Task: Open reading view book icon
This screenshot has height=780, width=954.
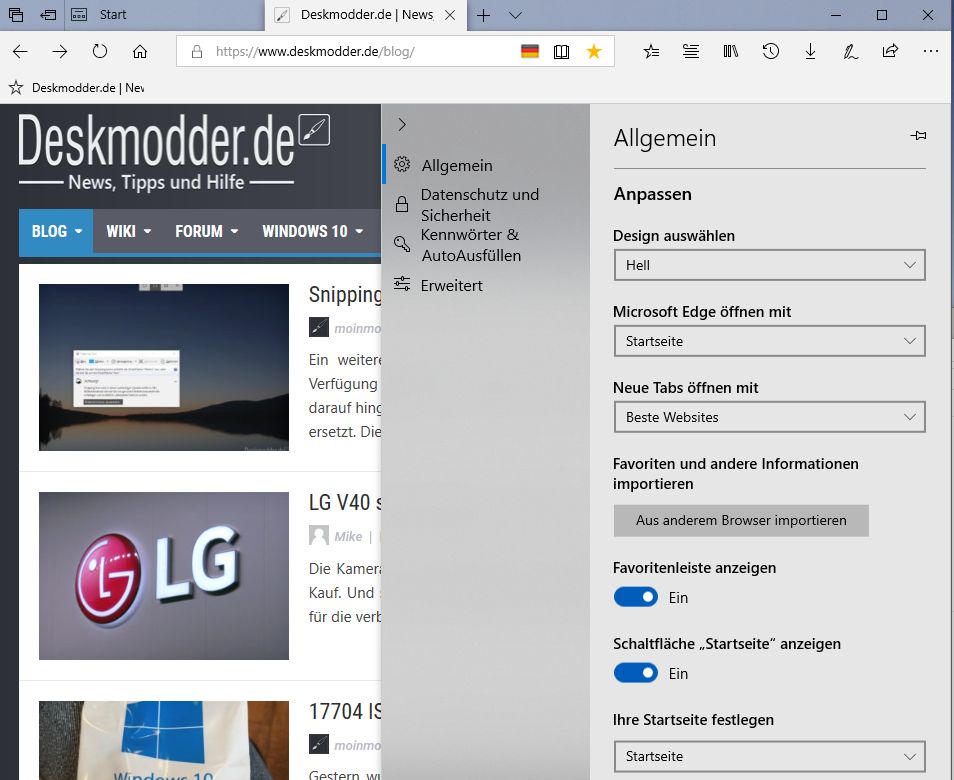Action: coord(562,52)
